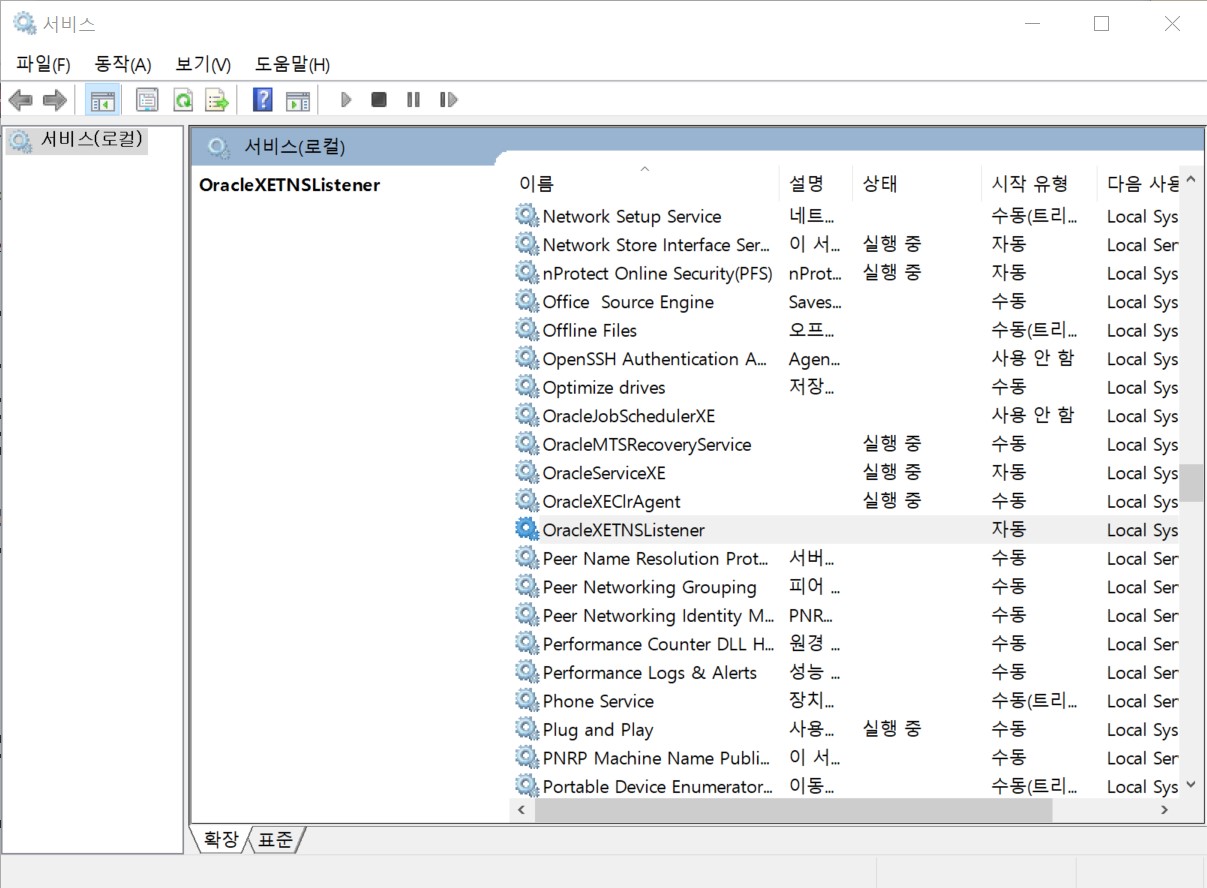The width and height of the screenshot is (1207, 888).
Task: Click gear icon of Optimize drives row
Action: (527, 387)
